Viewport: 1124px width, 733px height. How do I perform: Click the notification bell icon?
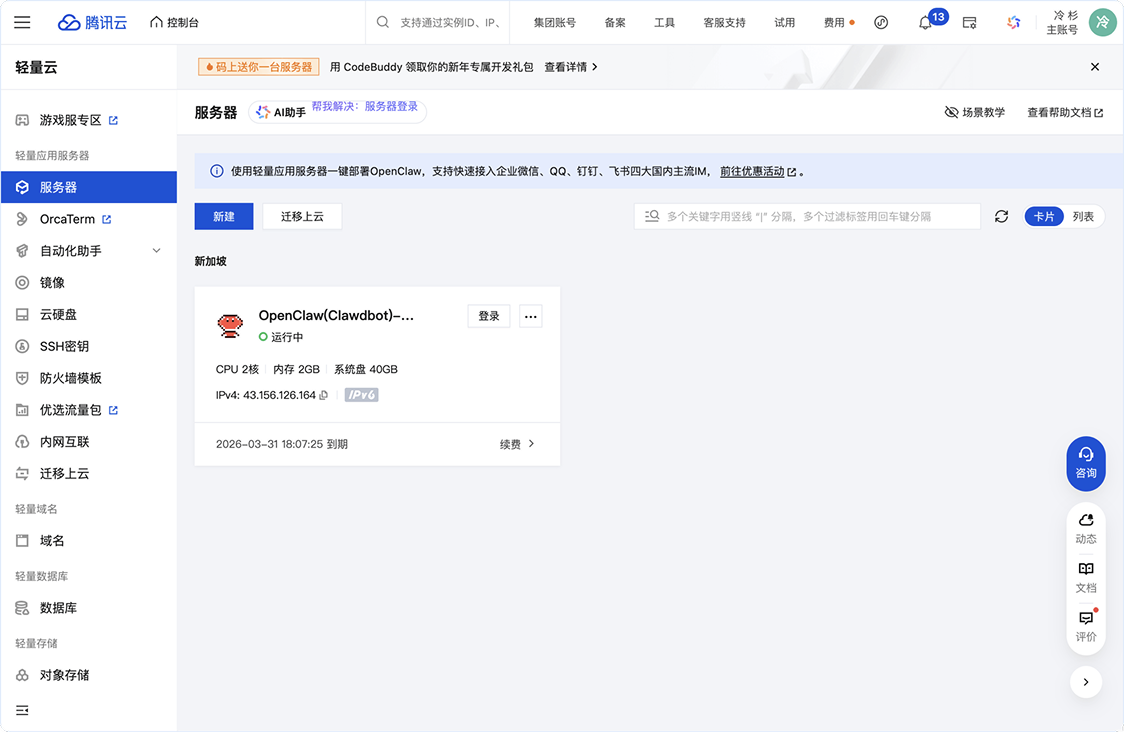point(925,23)
